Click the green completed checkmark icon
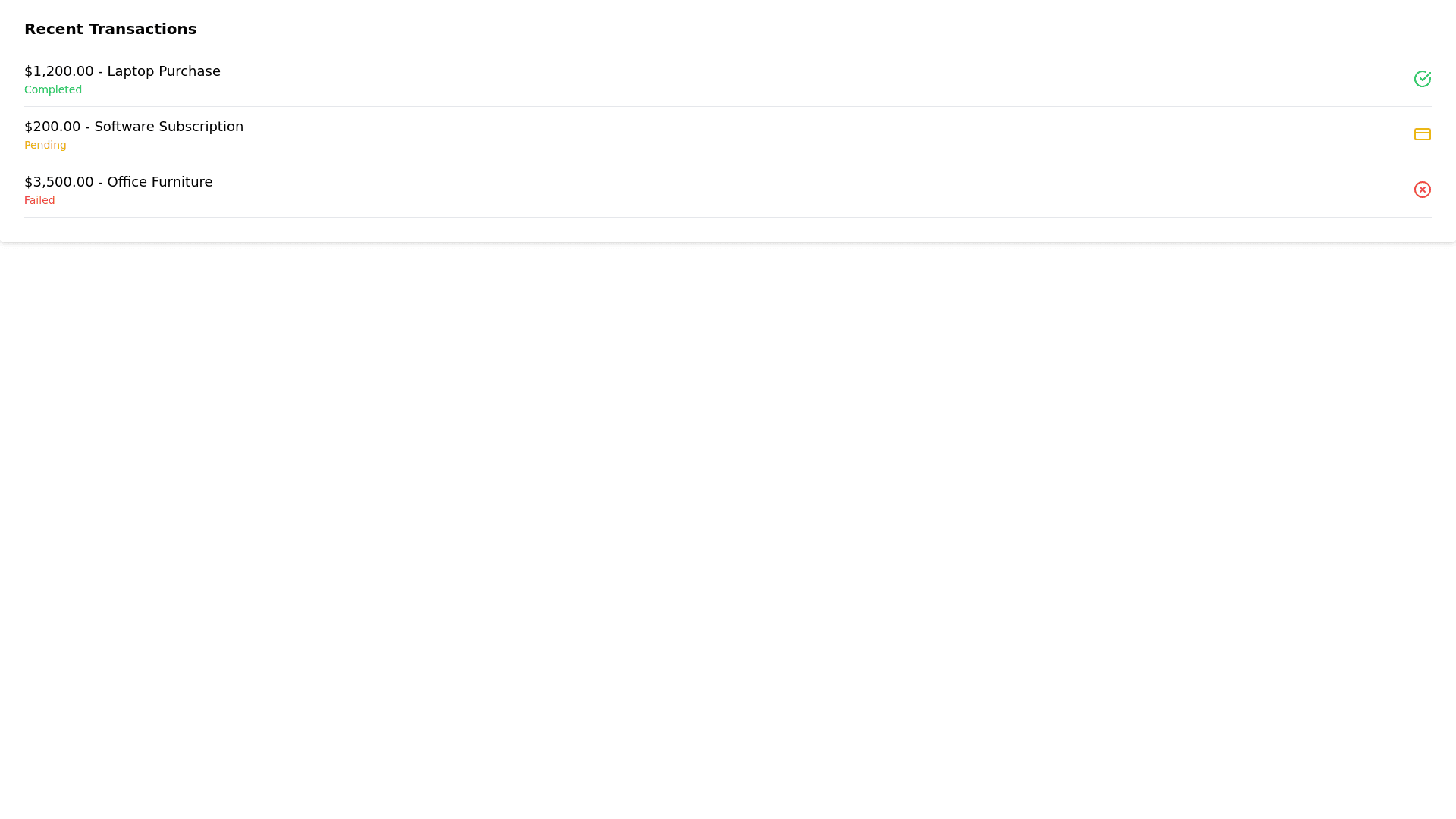This screenshot has width=1456, height=819. tap(1423, 79)
